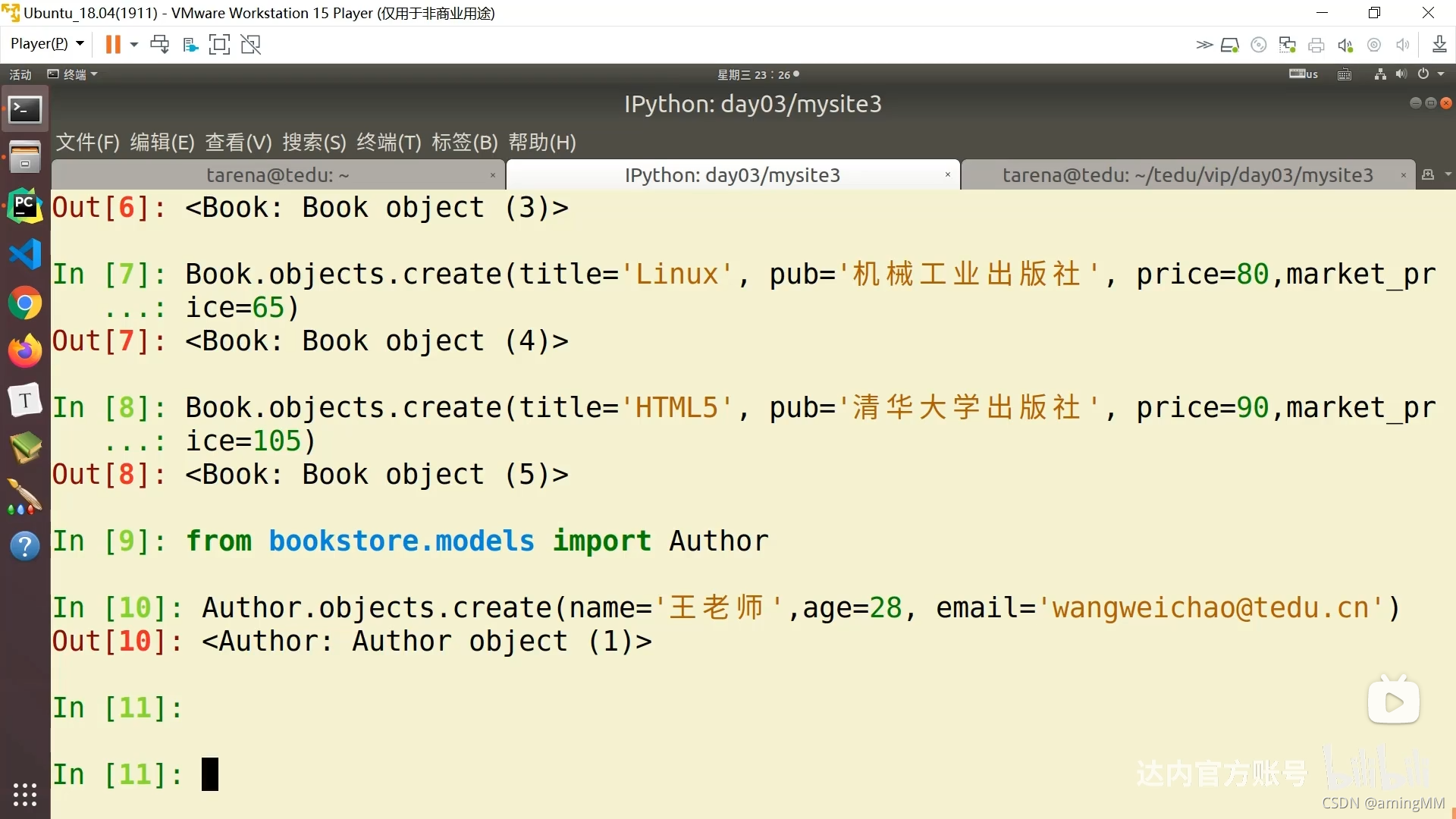Click the 活动 Activities button

click(20, 74)
